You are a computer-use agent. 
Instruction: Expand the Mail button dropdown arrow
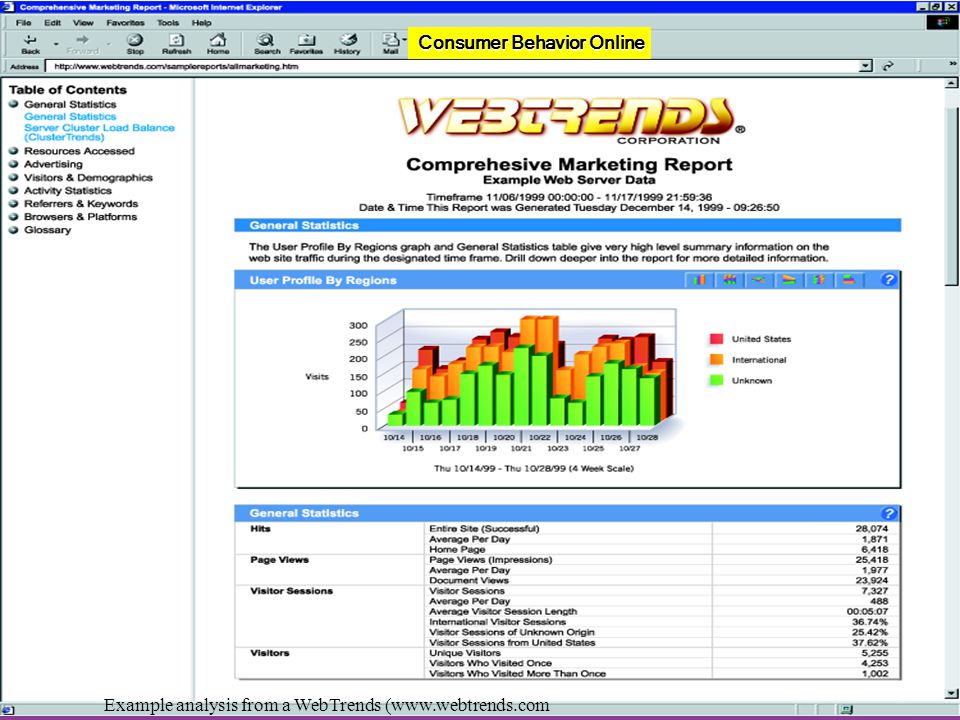405,40
